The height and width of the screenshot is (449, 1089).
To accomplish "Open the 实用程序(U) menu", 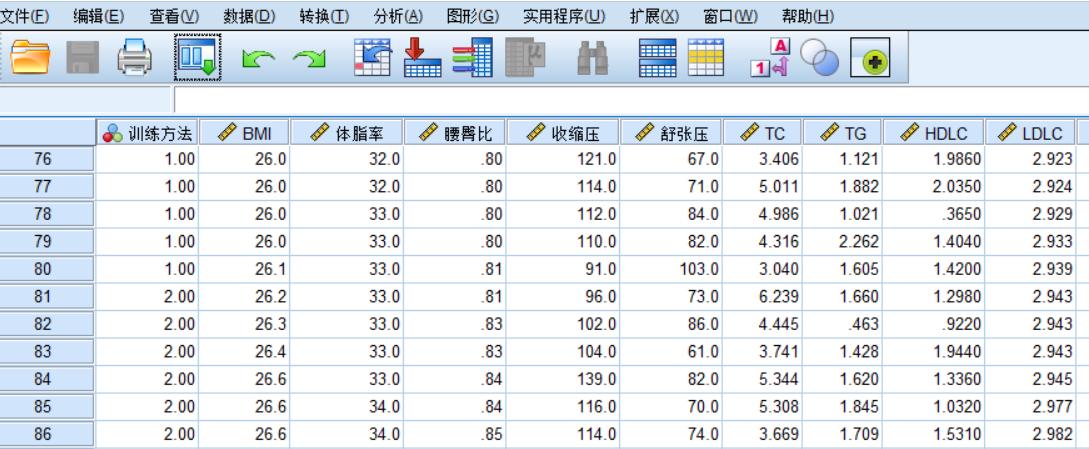I will pyautogui.click(x=564, y=16).
